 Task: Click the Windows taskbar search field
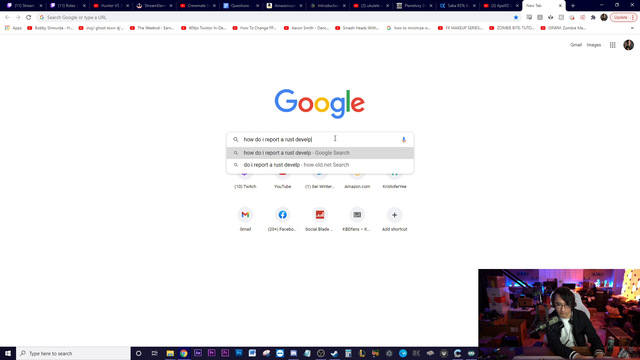73,353
